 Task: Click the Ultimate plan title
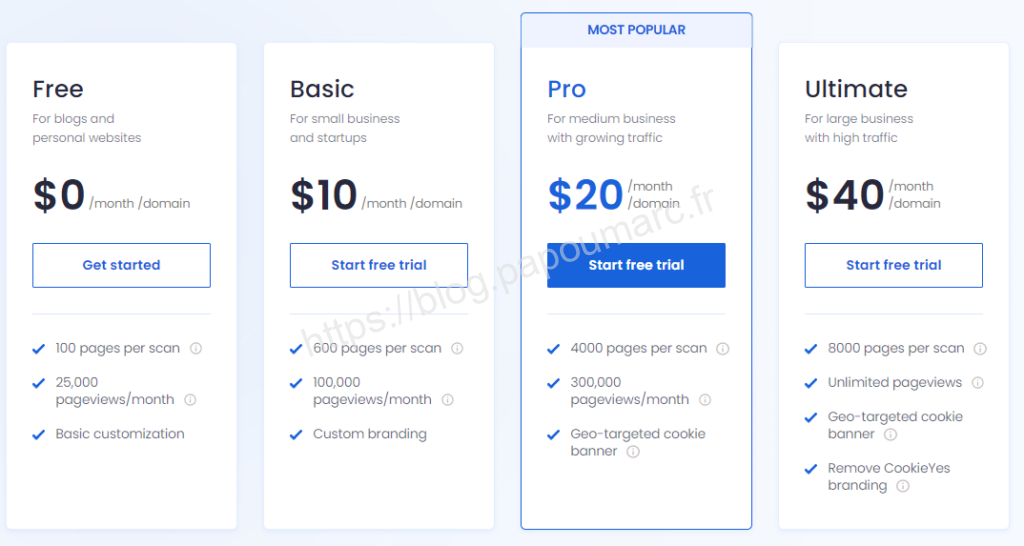pos(856,89)
